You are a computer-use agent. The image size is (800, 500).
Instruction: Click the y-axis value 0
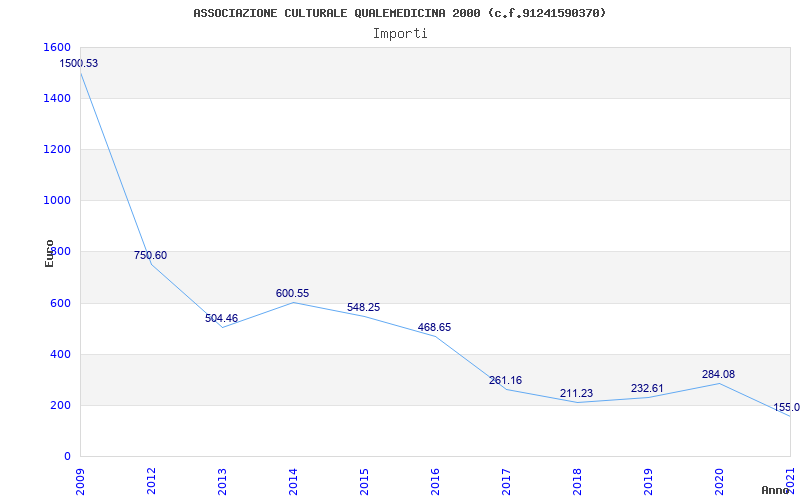[67, 457]
